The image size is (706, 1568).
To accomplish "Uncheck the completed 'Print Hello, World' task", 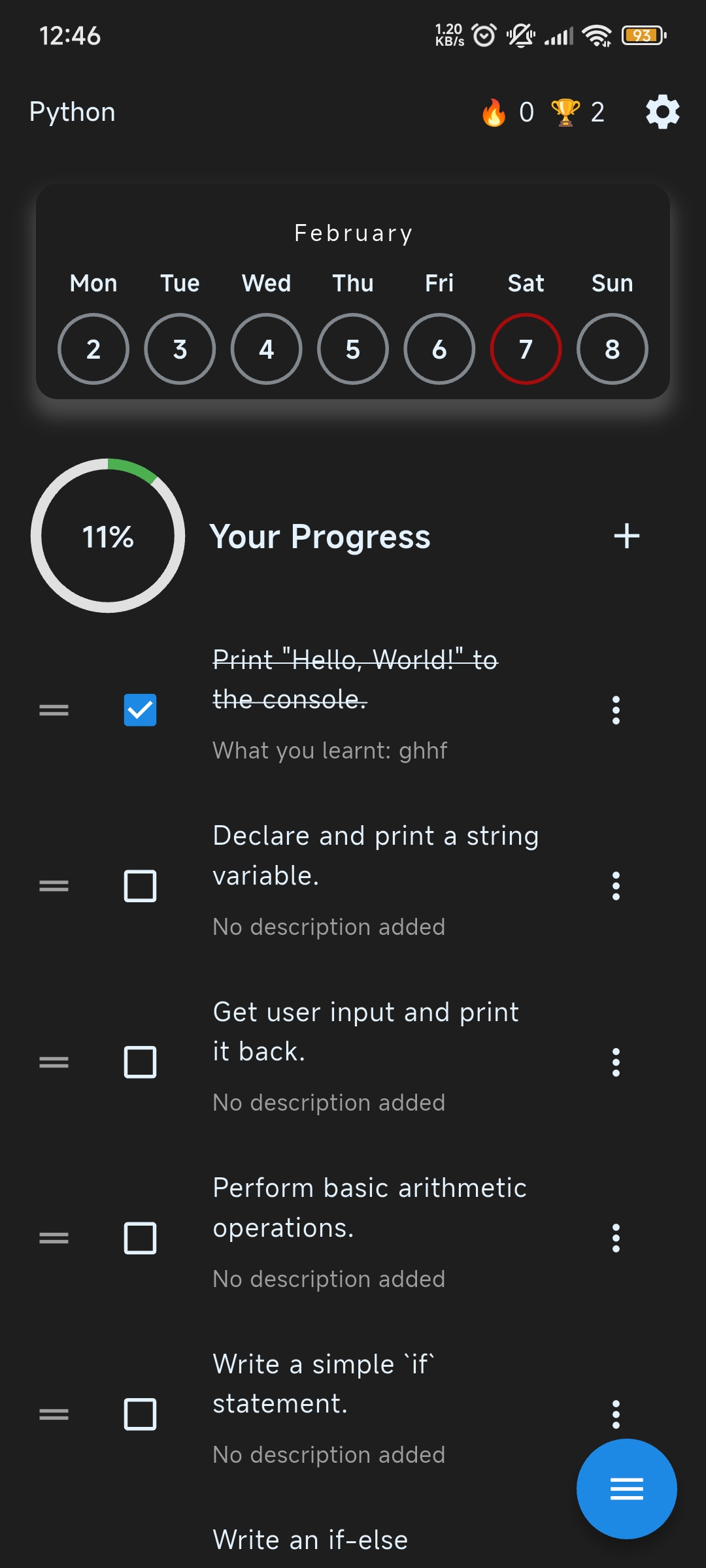I will pyautogui.click(x=140, y=709).
